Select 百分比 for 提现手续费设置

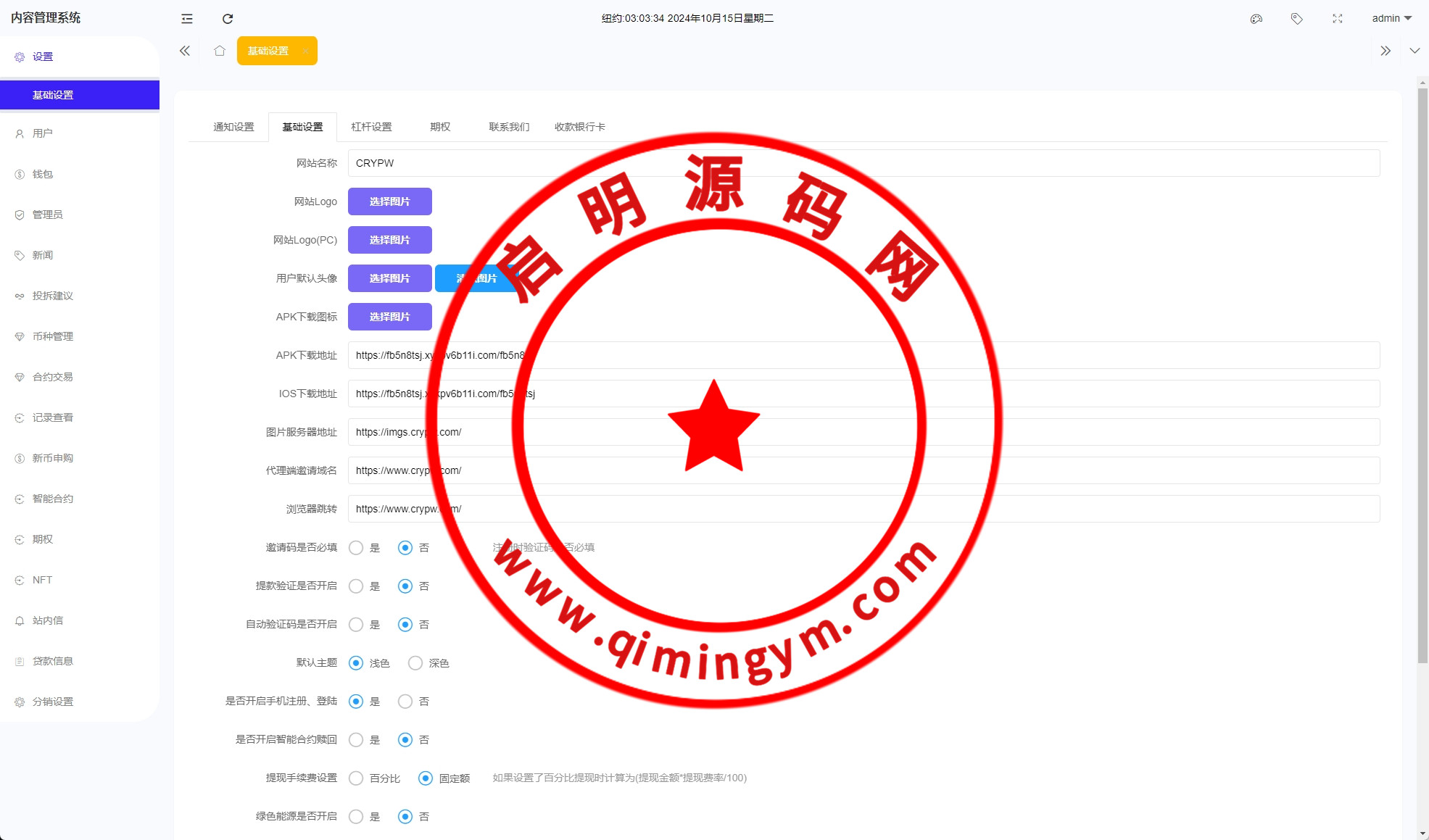356,778
